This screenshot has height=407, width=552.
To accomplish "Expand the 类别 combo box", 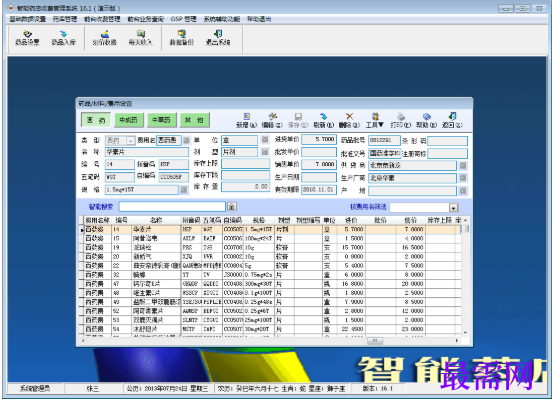I will click(131, 140).
